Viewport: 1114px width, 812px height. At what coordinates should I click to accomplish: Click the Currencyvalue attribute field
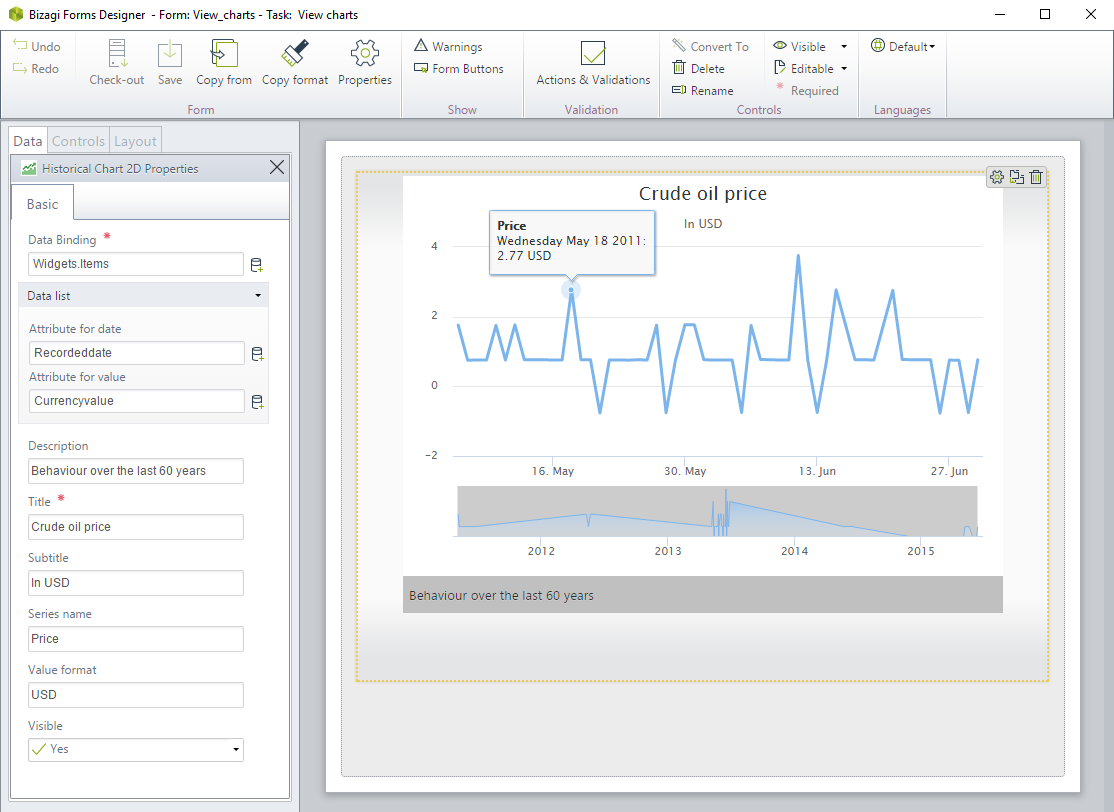pos(136,401)
